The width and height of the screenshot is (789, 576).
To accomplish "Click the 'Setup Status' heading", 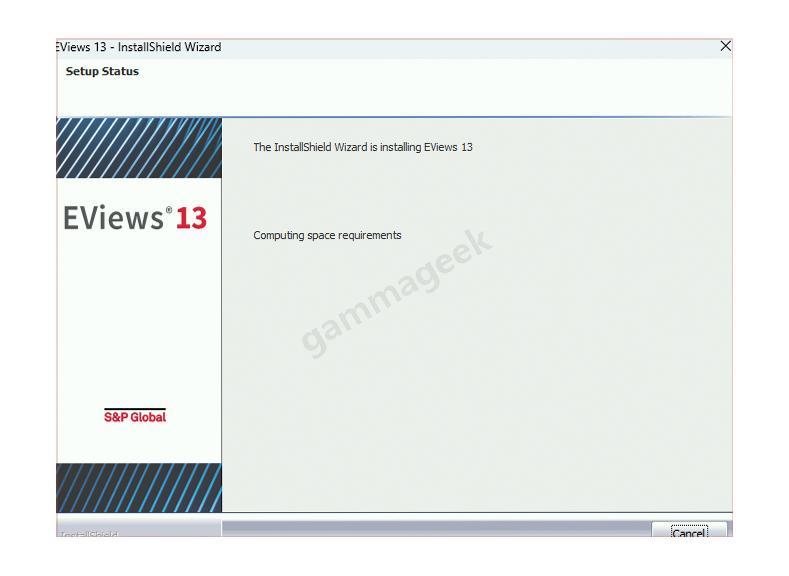I will tap(102, 71).
